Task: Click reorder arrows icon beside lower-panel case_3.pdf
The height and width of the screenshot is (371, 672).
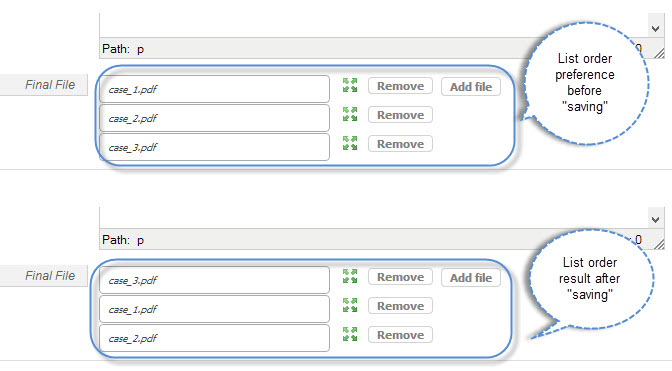Action: point(350,276)
